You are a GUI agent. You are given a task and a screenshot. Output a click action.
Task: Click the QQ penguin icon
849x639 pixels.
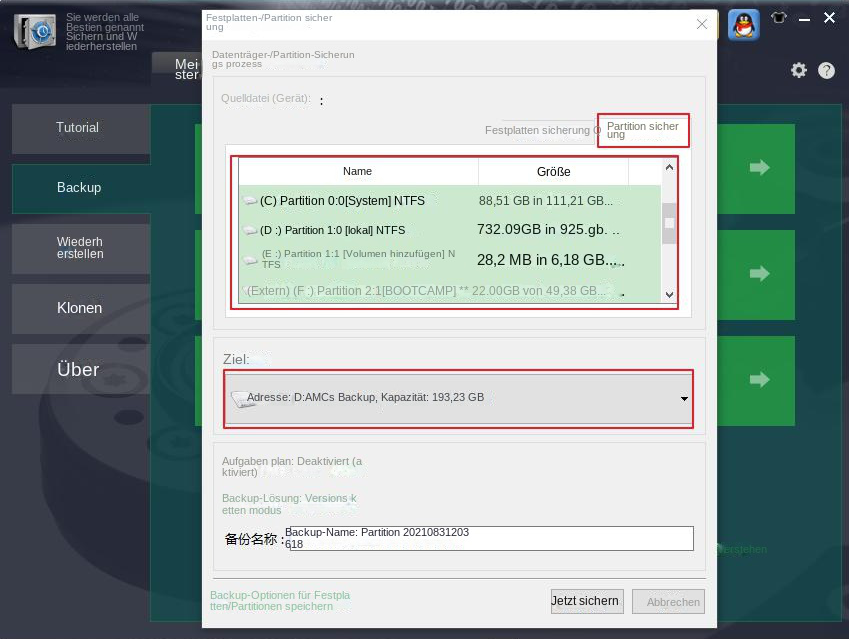[742, 24]
